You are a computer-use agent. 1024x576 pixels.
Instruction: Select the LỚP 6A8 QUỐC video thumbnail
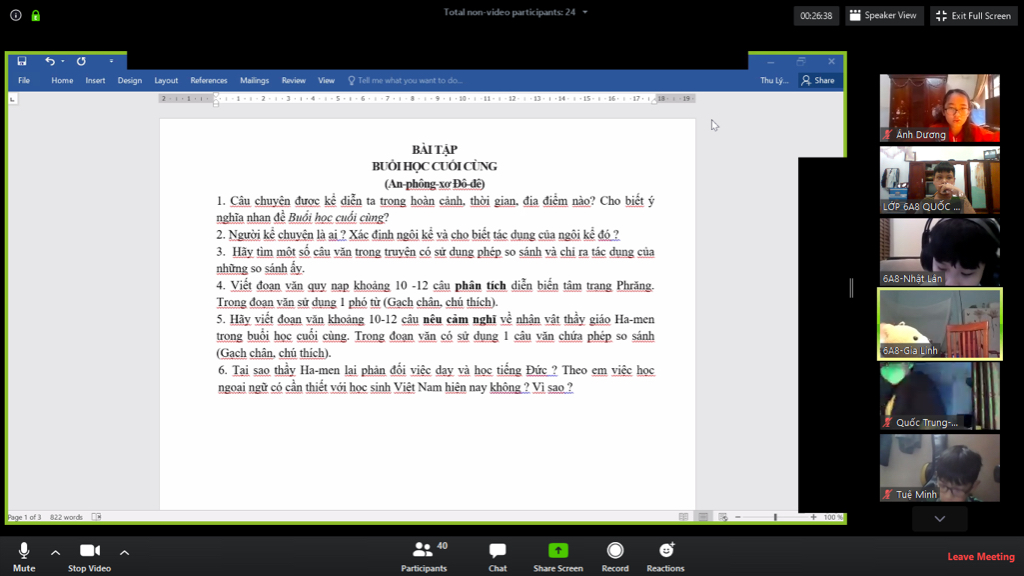click(x=939, y=180)
